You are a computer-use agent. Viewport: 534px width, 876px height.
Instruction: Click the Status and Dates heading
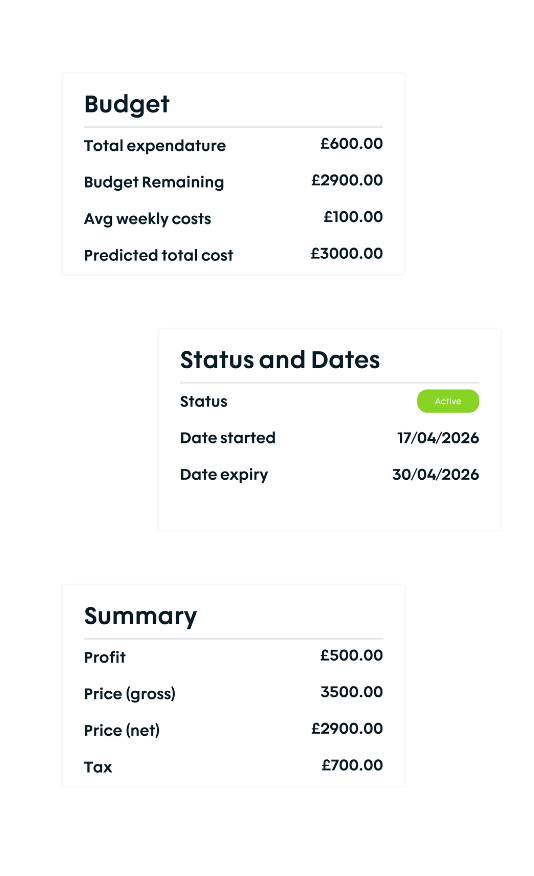click(279, 360)
